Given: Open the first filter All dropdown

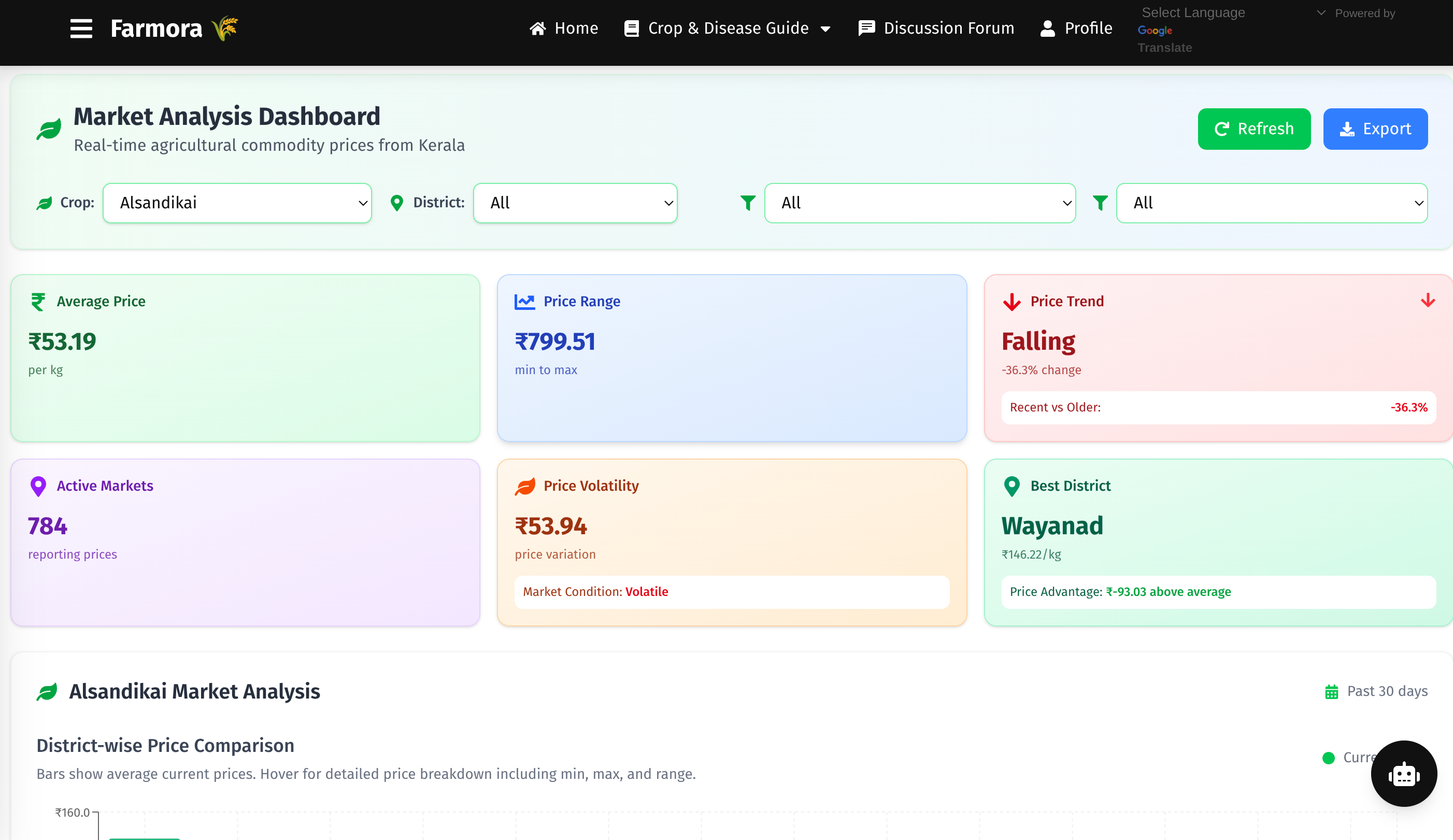Looking at the screenshot, I should click(920, 203).
